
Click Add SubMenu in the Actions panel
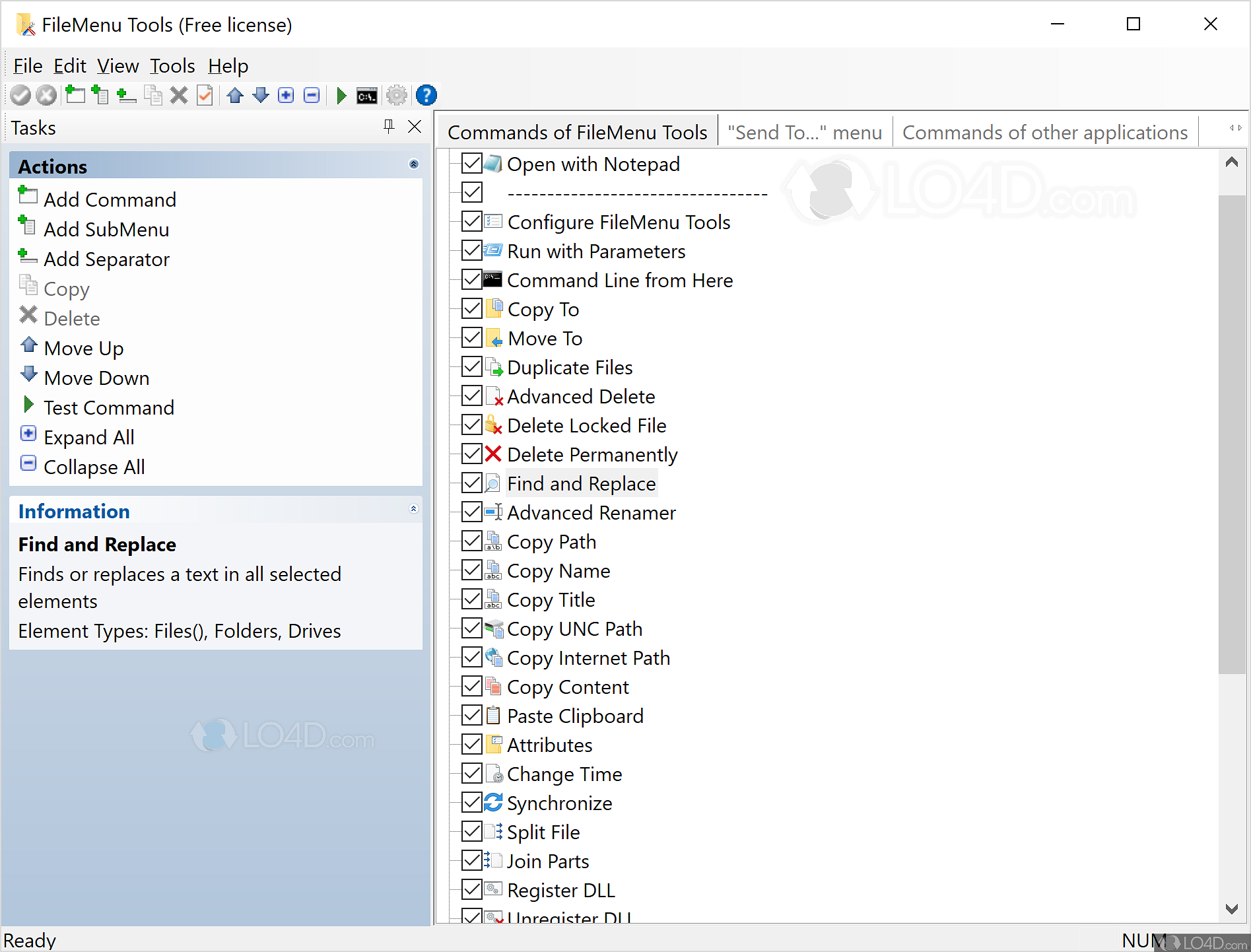106,229
